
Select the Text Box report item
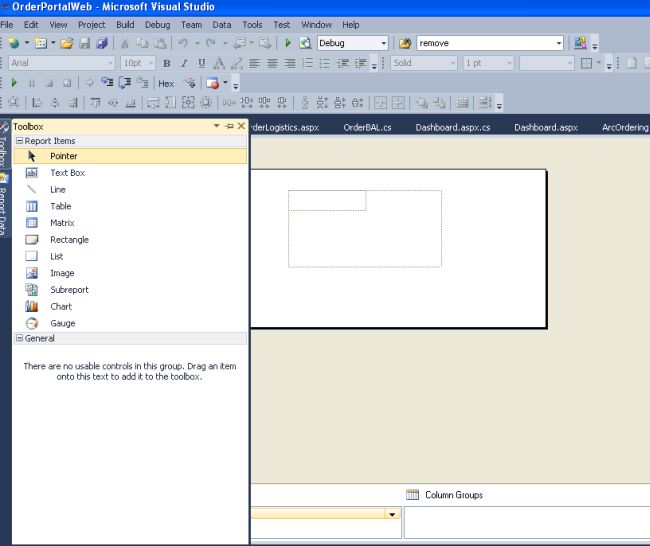tap(130, 173)
